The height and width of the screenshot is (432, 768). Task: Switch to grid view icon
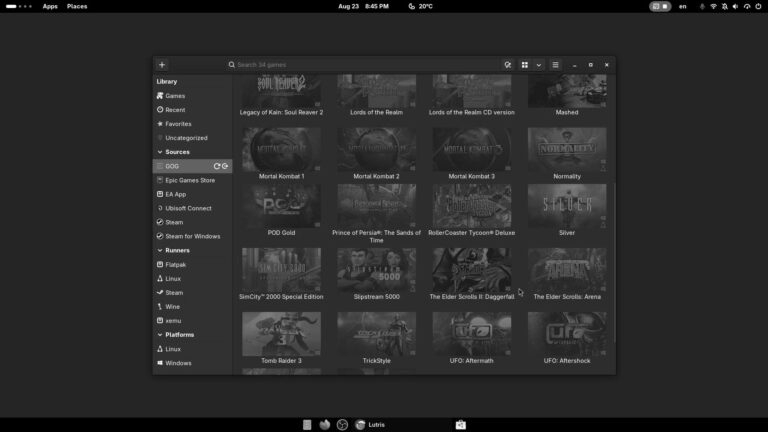click(525, 65)
